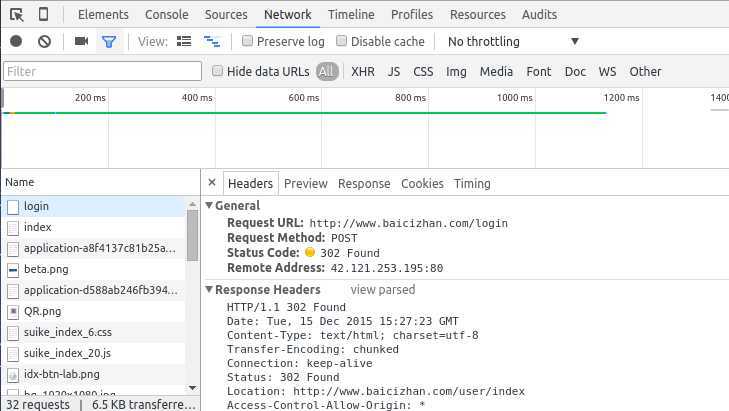Open the Elements panel

103,14
